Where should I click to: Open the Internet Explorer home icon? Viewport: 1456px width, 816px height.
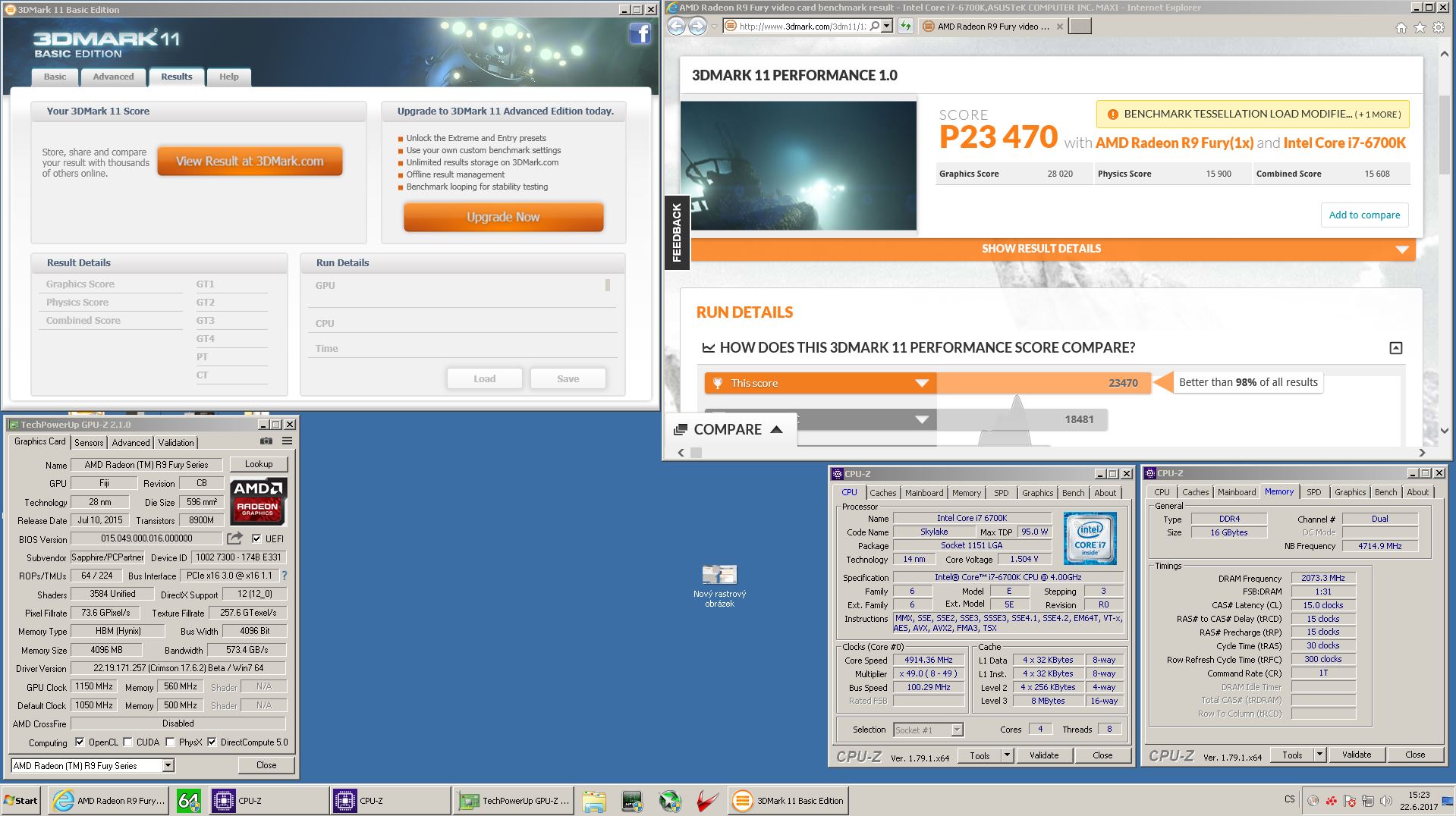[1401, 27]
